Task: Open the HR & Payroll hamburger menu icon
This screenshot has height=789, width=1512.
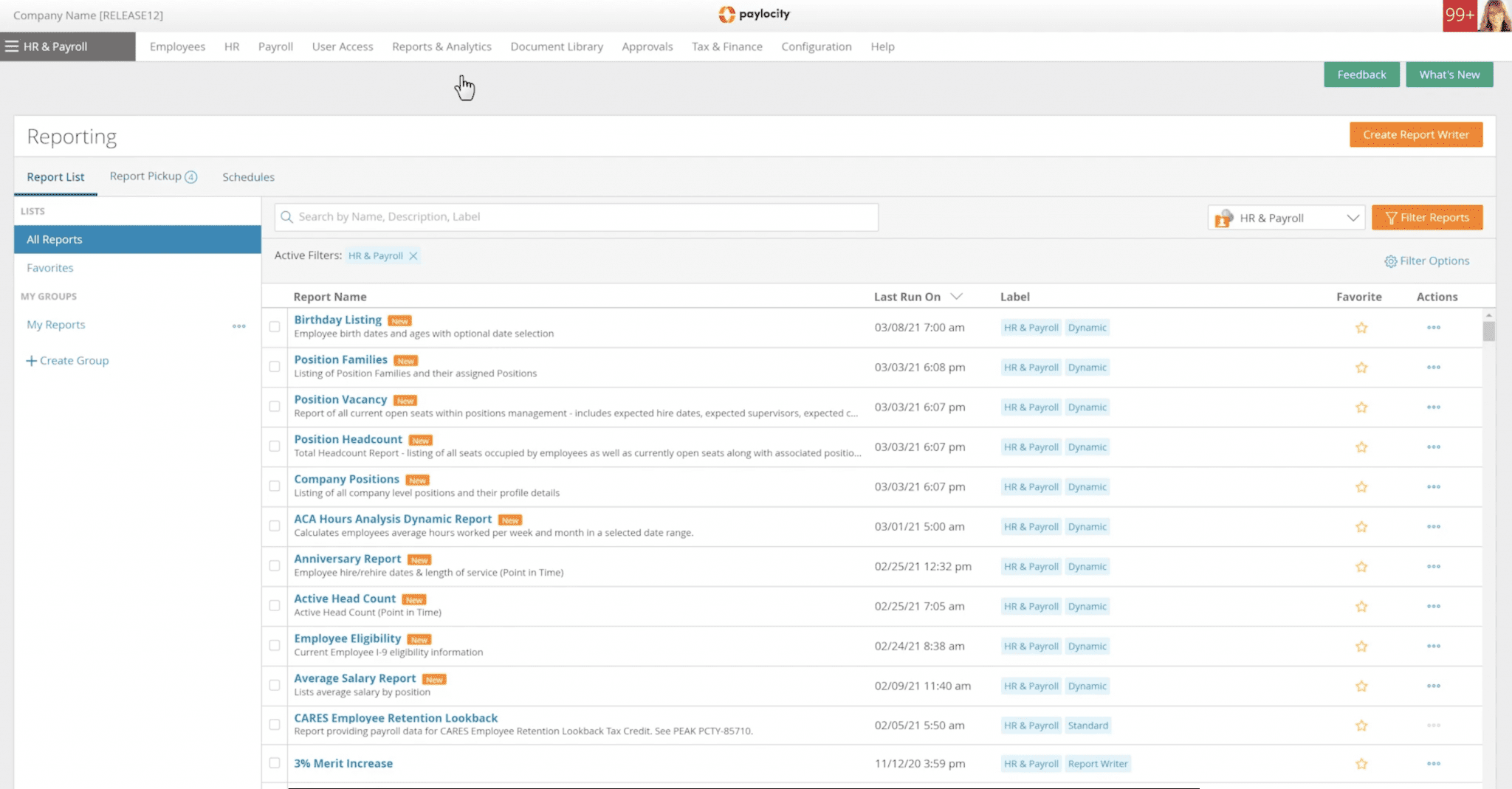Action: click(12, 46)
